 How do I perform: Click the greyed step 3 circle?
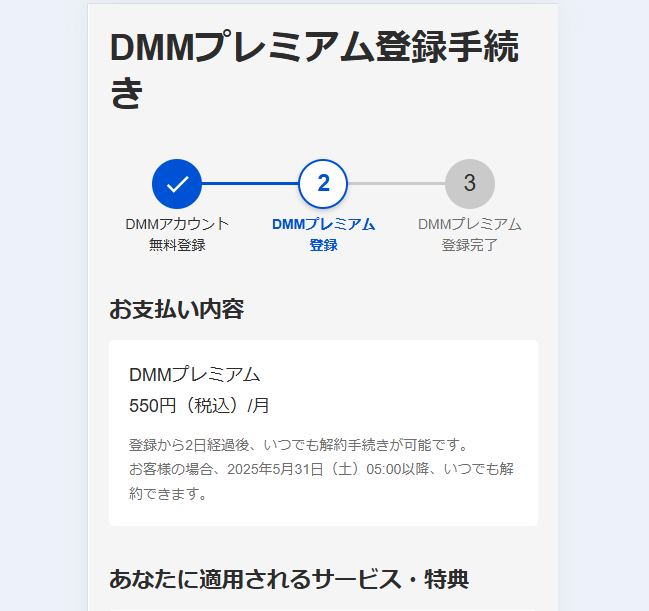pos(470,184)
